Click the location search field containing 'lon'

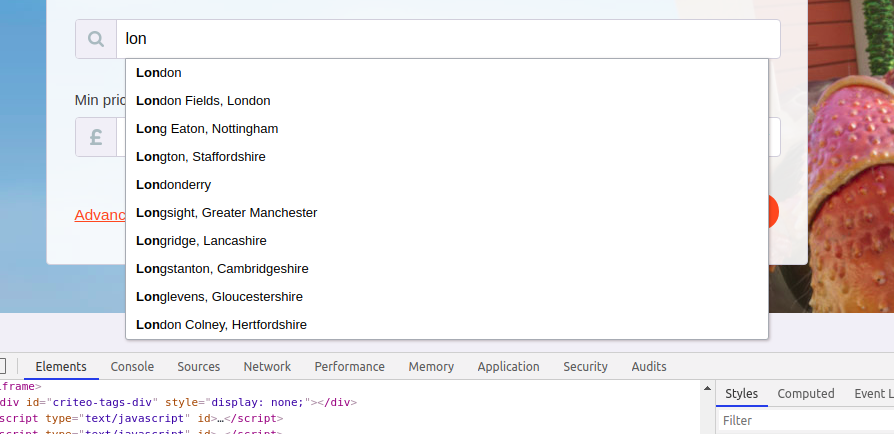click(x=448, y=39)
